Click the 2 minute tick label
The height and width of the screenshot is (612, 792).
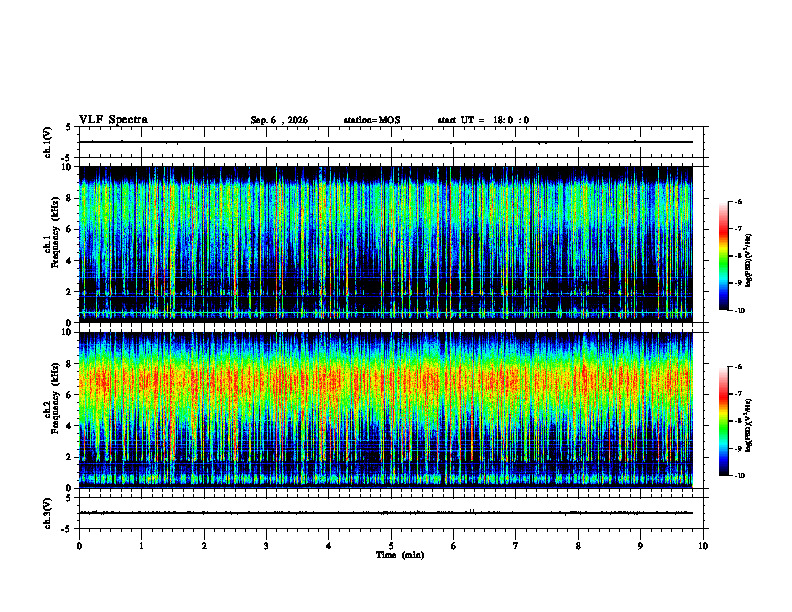[x=204, y=546]
